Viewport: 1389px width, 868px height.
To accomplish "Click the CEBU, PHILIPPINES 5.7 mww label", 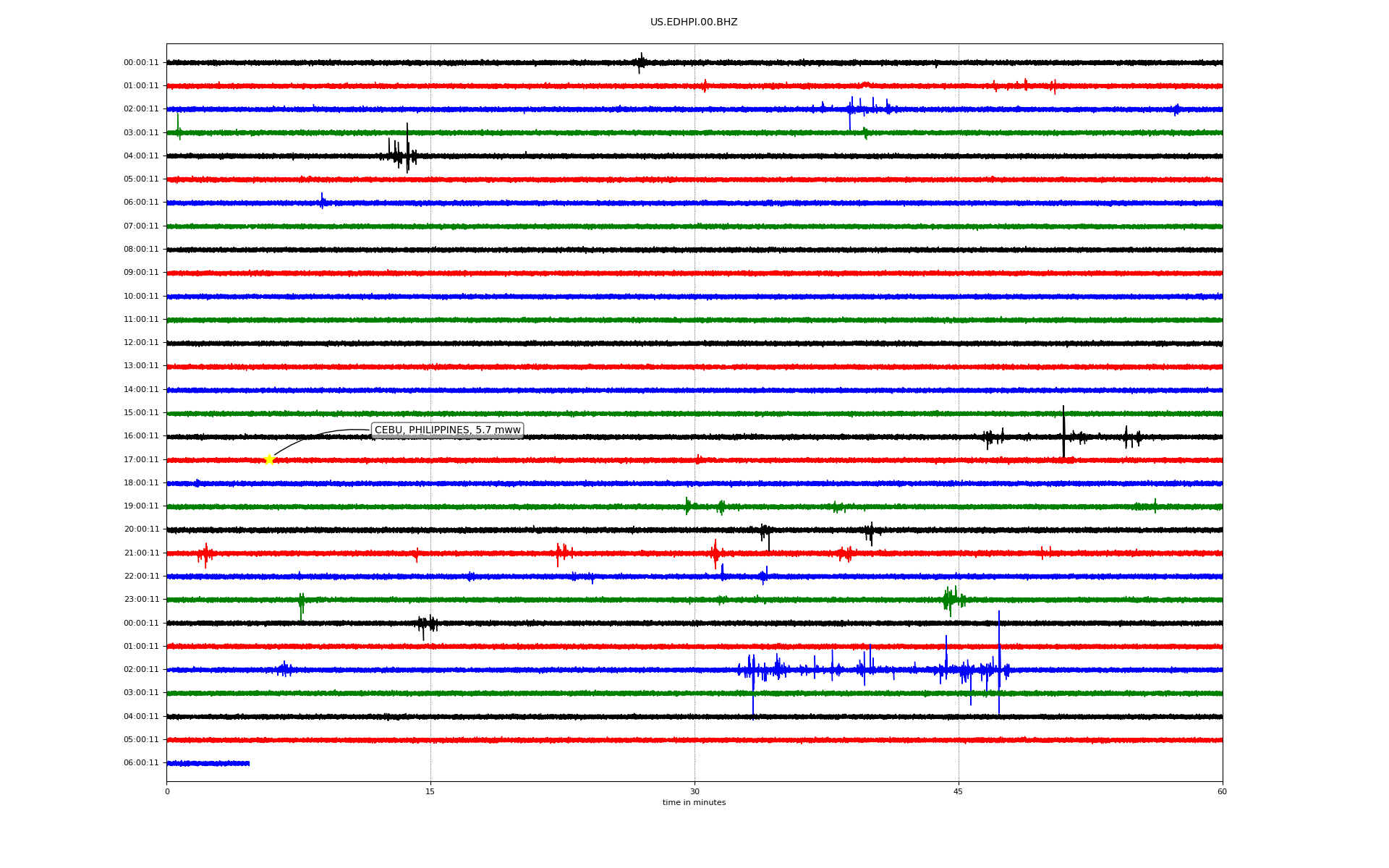I will point(447,430).
